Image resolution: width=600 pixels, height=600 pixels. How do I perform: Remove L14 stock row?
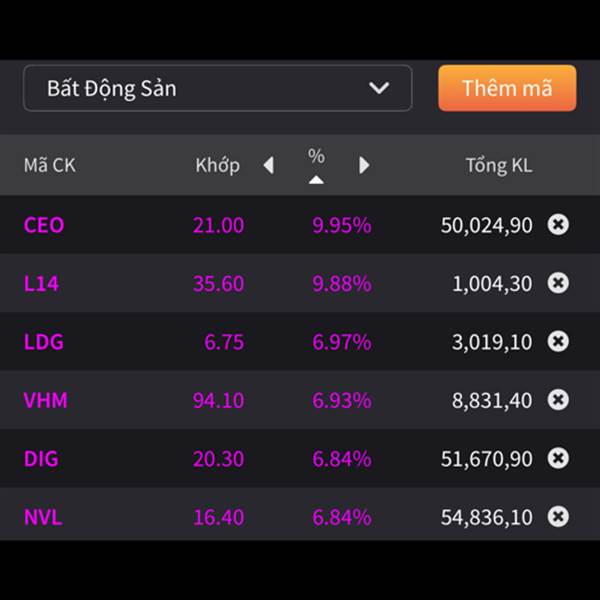tap(558, 283)
